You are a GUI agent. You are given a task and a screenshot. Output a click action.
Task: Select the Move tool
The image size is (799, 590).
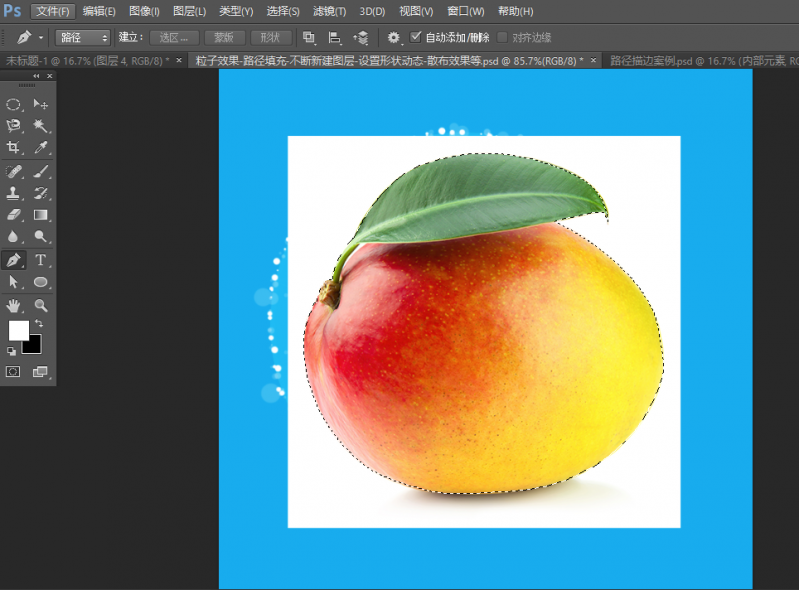(x=41, y=104)
